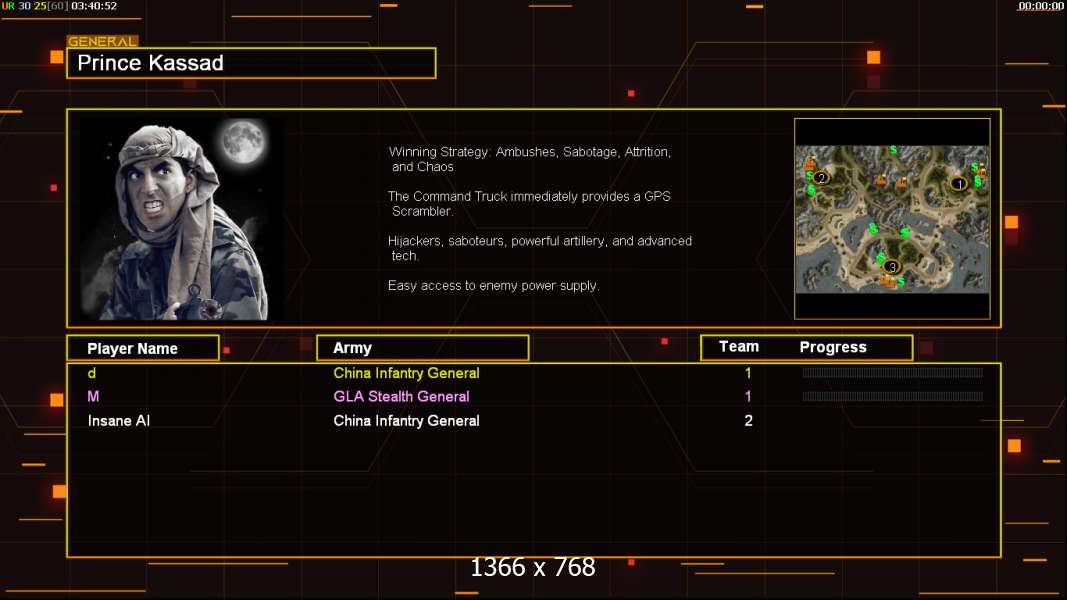Image resolution: width=1067 pixels, height=600 pixels.
Task: Click the GENERAL label above the name
Action: [x=102, y=41]
